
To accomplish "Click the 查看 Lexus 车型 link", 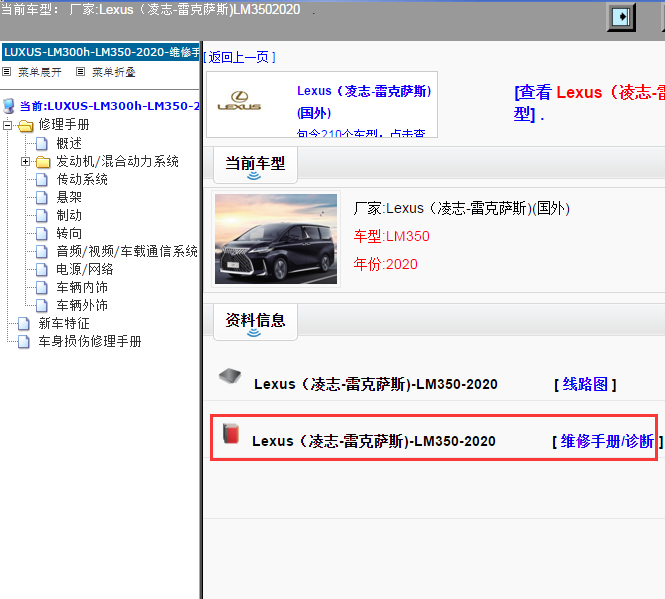I will pos(589,103).
